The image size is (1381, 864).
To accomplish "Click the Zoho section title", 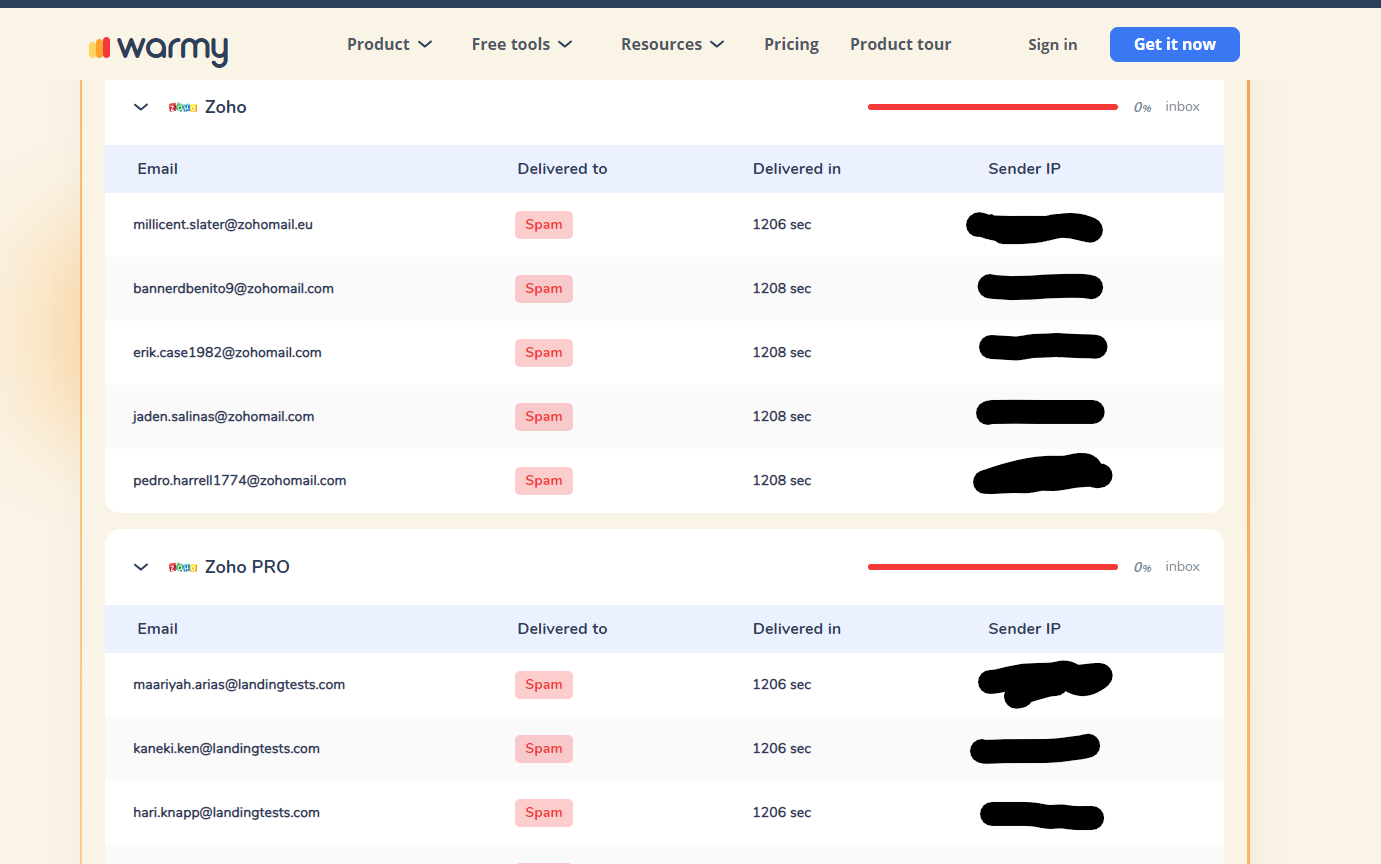I will point(226,107).
